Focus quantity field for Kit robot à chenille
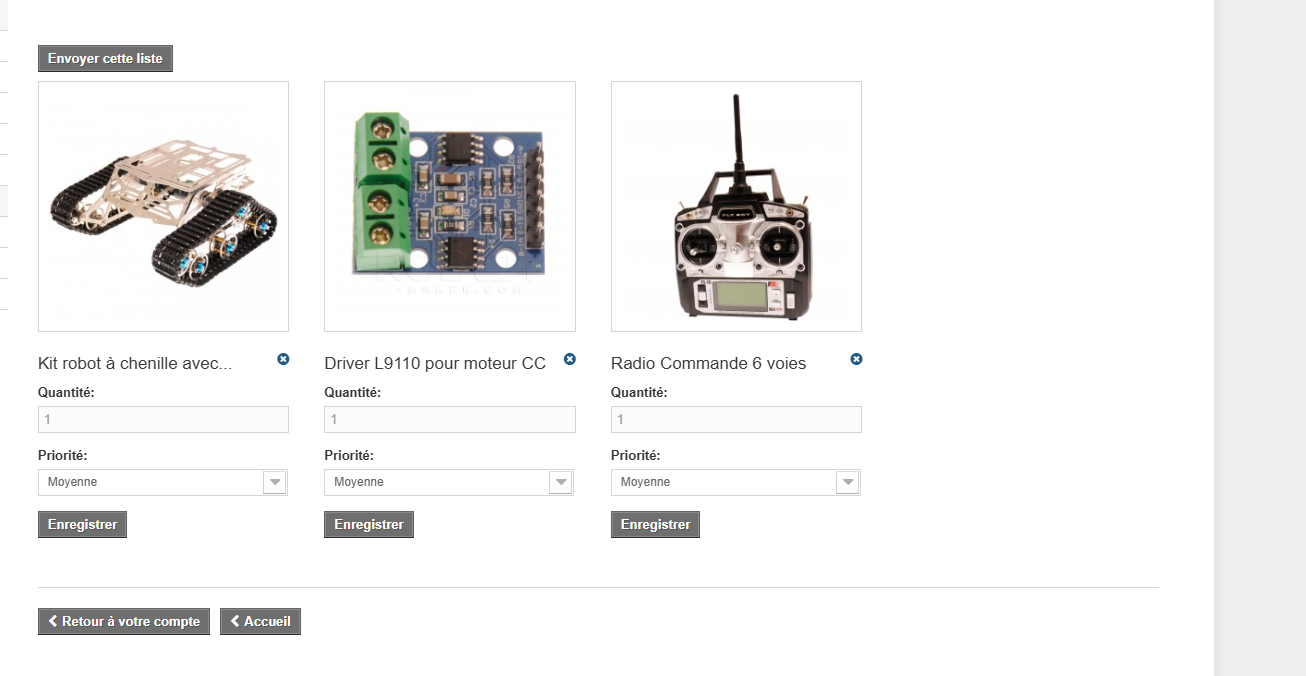 click(x=163, y=420)
